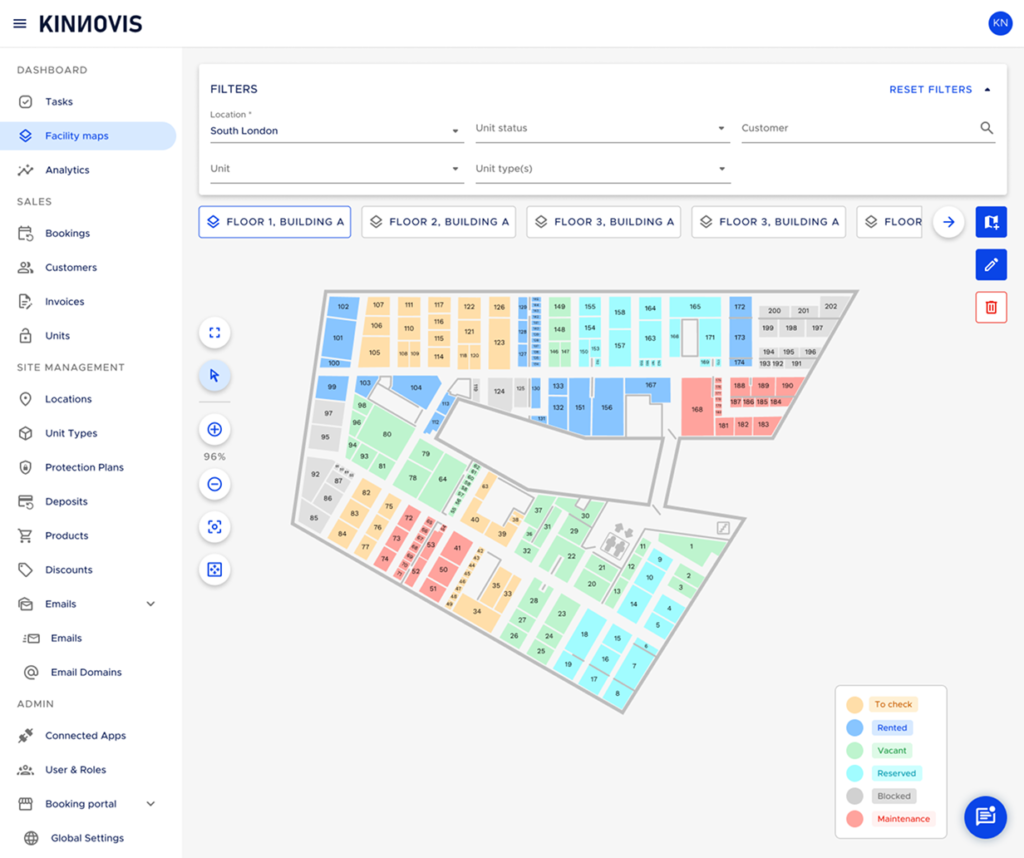This screenshot has width=1024, height=858.
Task: Toggle the Rented legend filter
Action: 891,727
